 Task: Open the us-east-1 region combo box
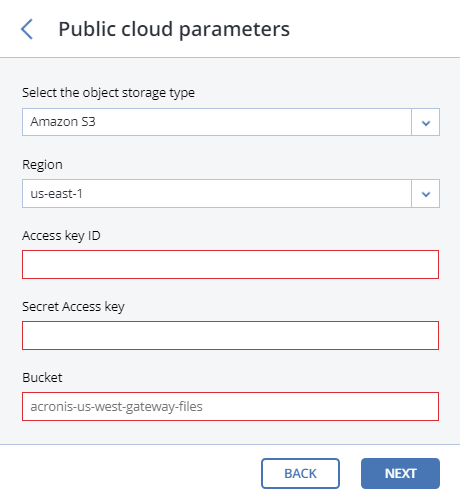click(231, 193)
